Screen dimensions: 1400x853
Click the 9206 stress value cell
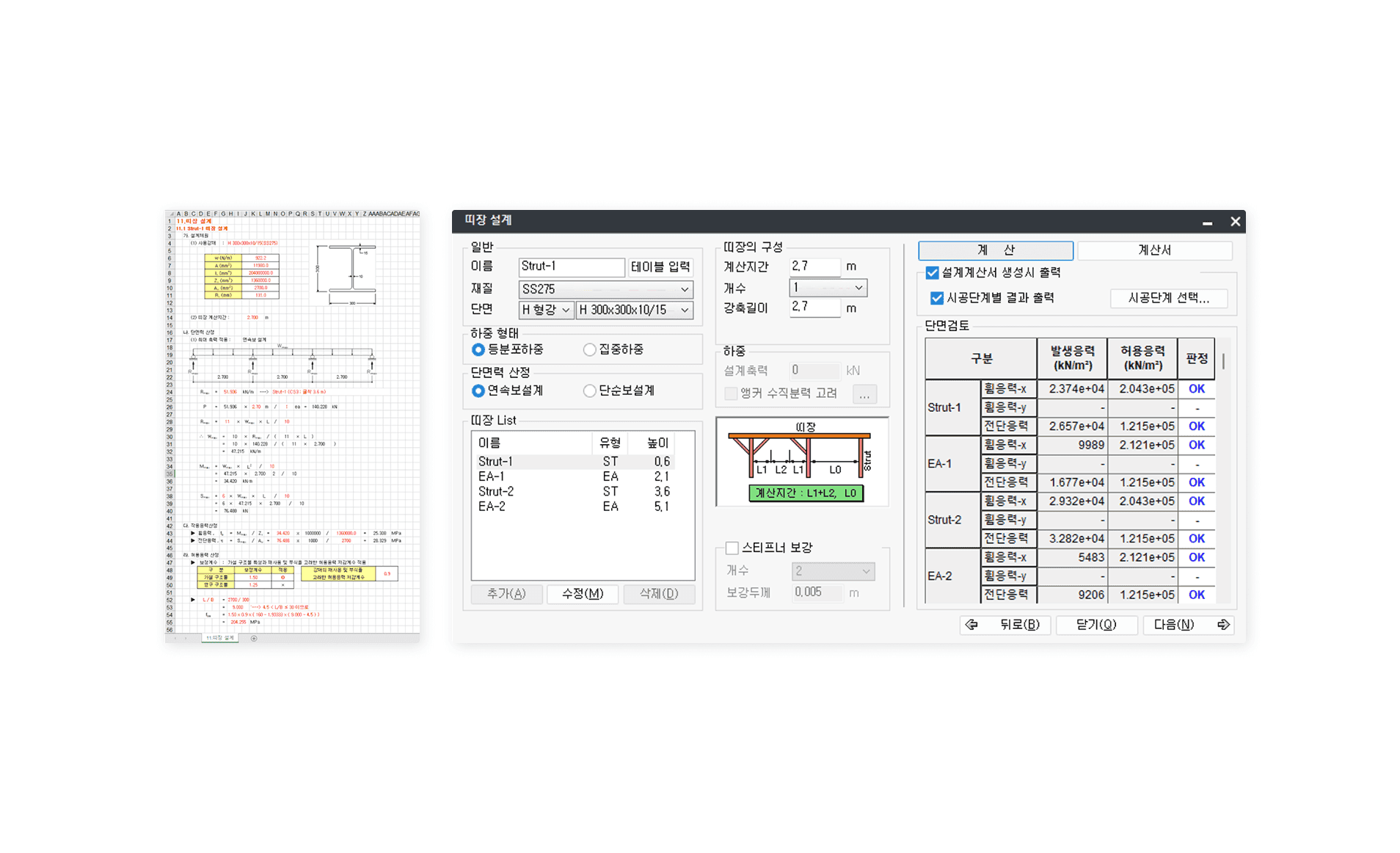point(1072,595)
